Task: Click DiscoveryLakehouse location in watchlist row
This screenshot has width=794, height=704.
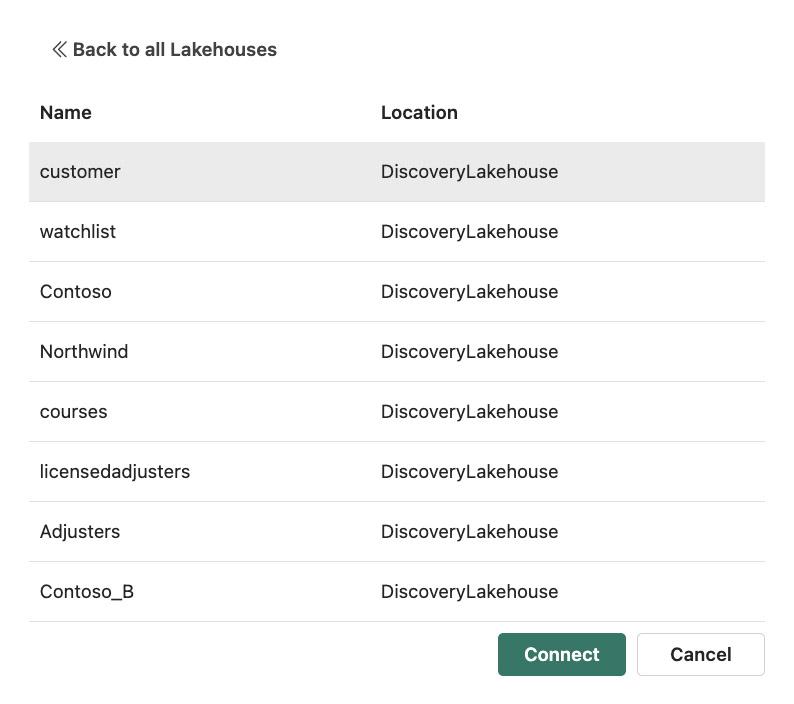Action: coord(469,232)
